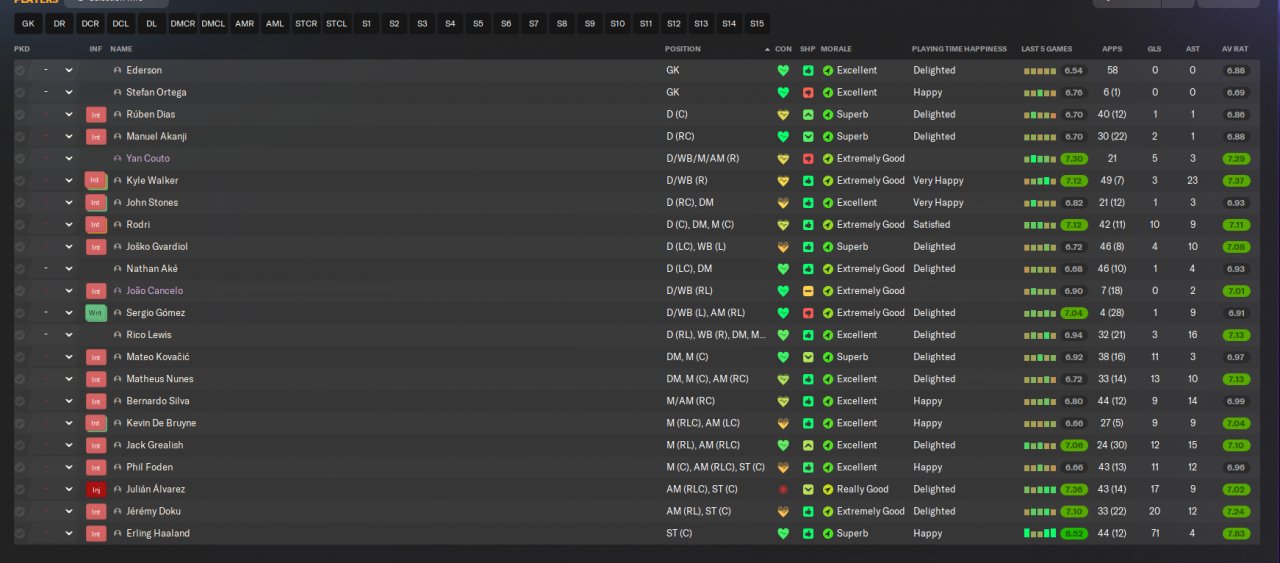The width and height of the screenshot is (1280, 563).
Task: Toggle the picked checkbox for Ederson
Action: tap(20, 71)
